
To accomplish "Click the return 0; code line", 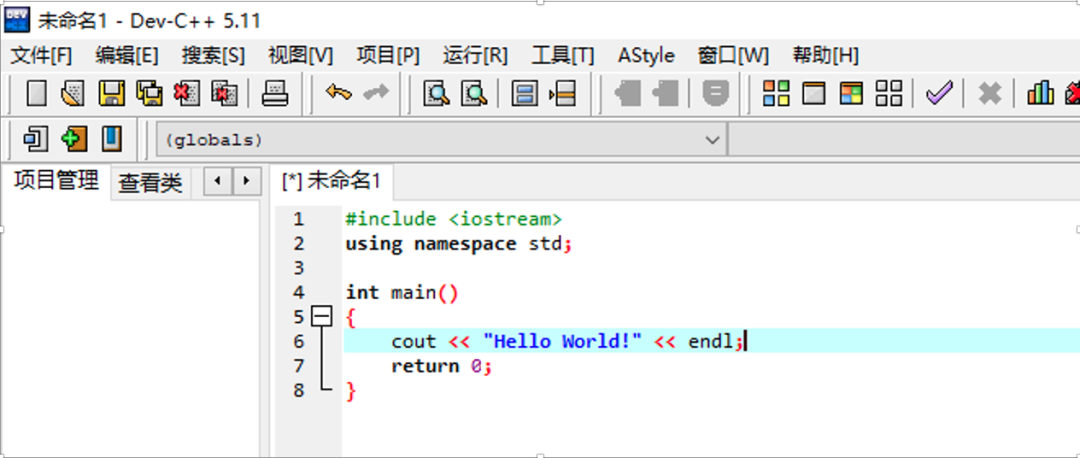I will pyautogui.click(x=442, y=366).
